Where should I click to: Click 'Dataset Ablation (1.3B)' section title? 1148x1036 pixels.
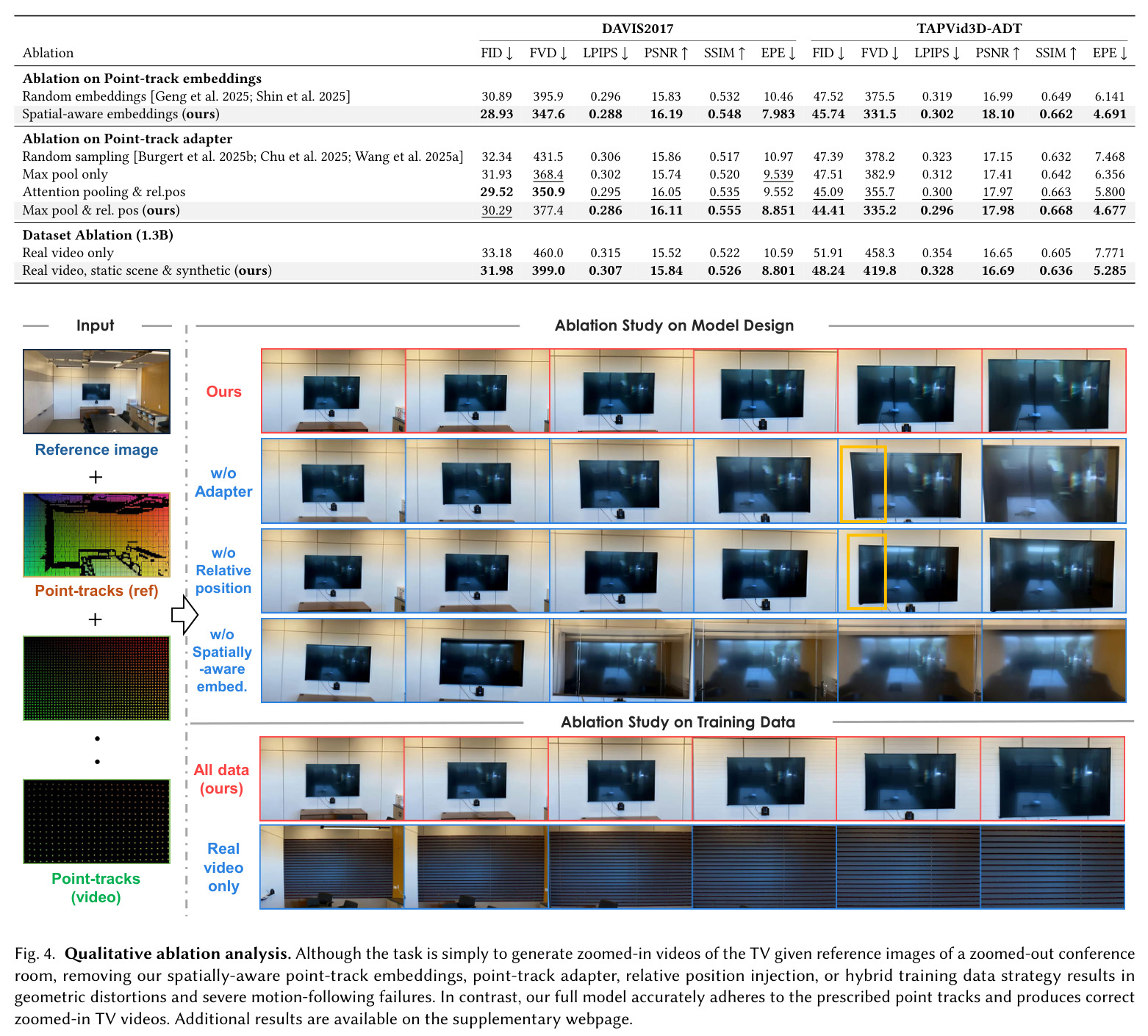coord(98,235)
